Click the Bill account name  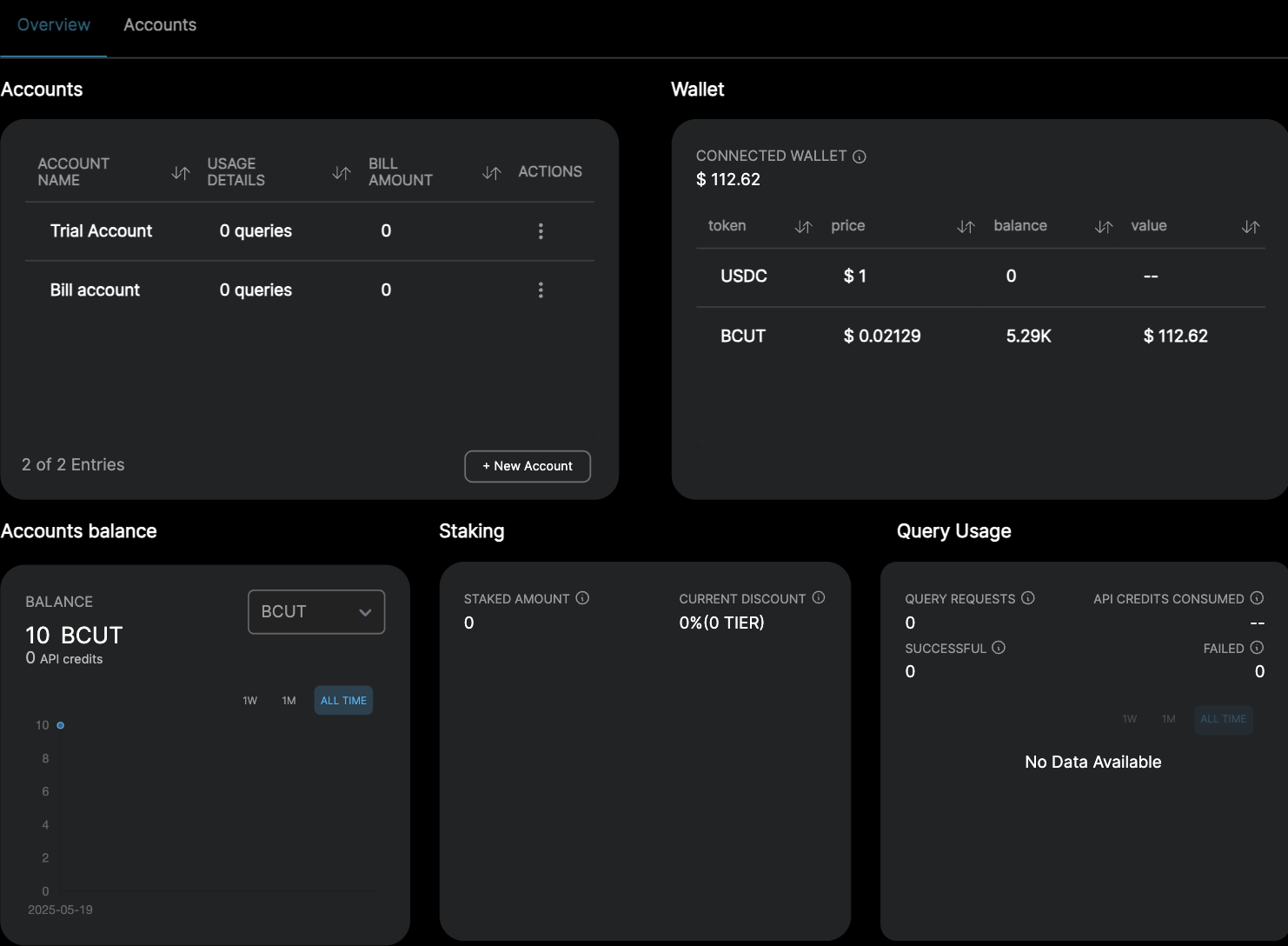(x=95, y=290)
